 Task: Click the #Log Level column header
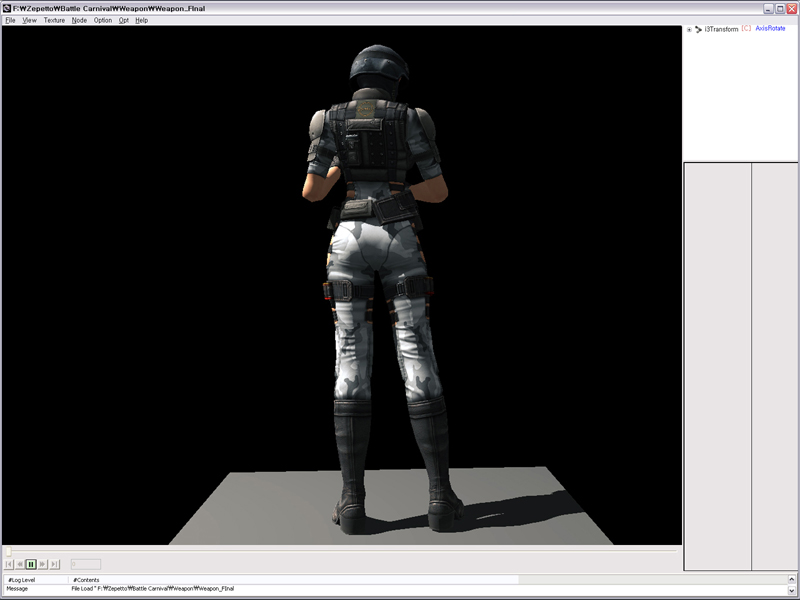click(x=22, y=579)
